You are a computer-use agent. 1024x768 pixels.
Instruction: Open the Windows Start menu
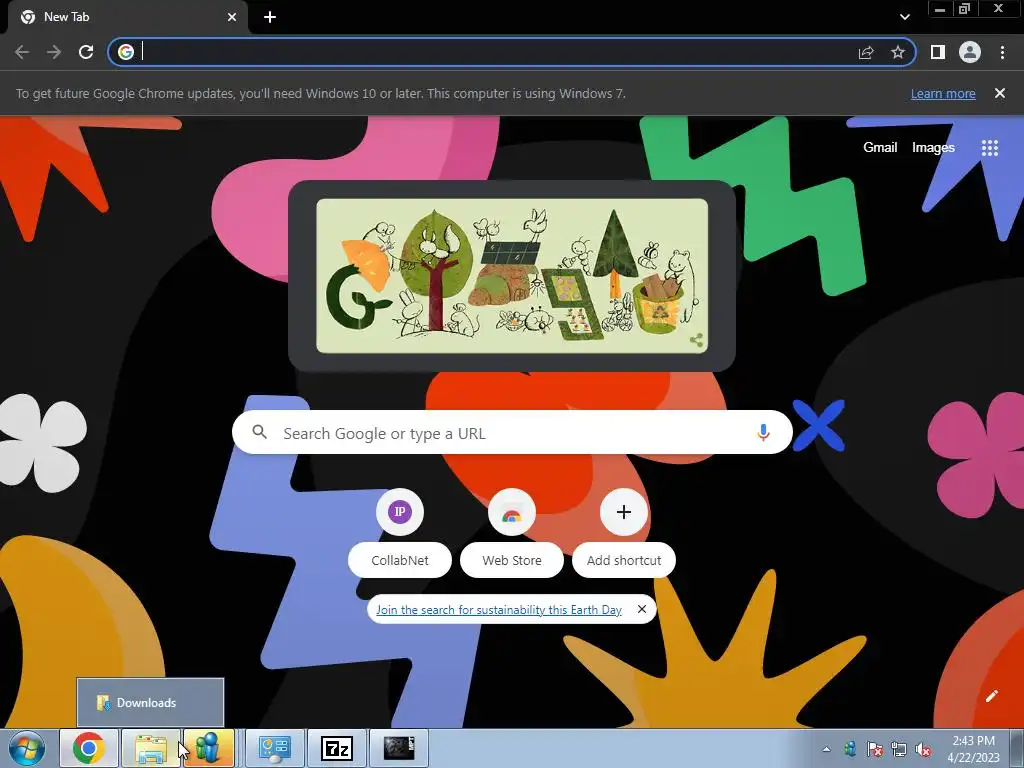click(x=26, y=748)
